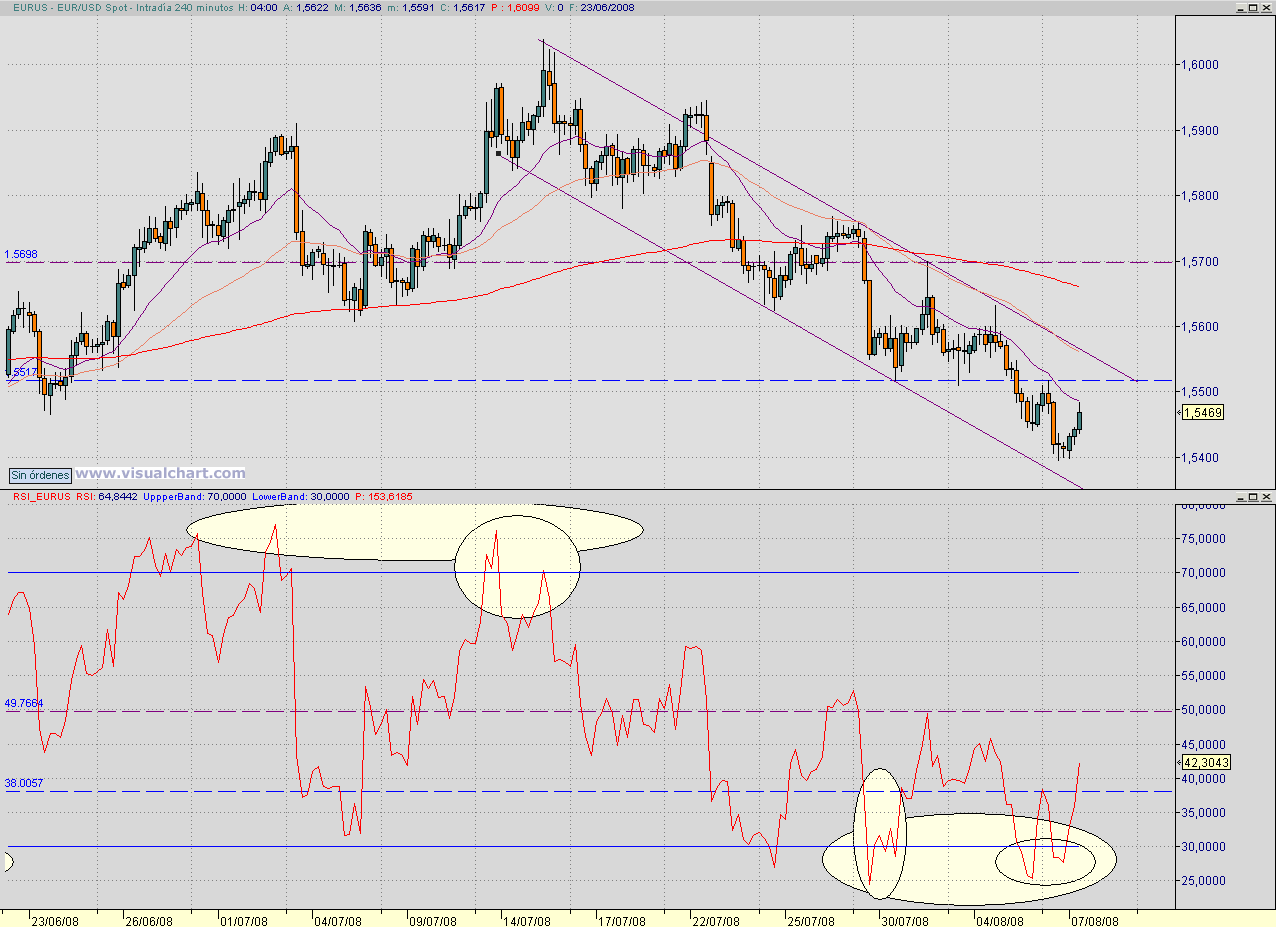Click the 22/07/08 date on time axis

pos(716,920)
